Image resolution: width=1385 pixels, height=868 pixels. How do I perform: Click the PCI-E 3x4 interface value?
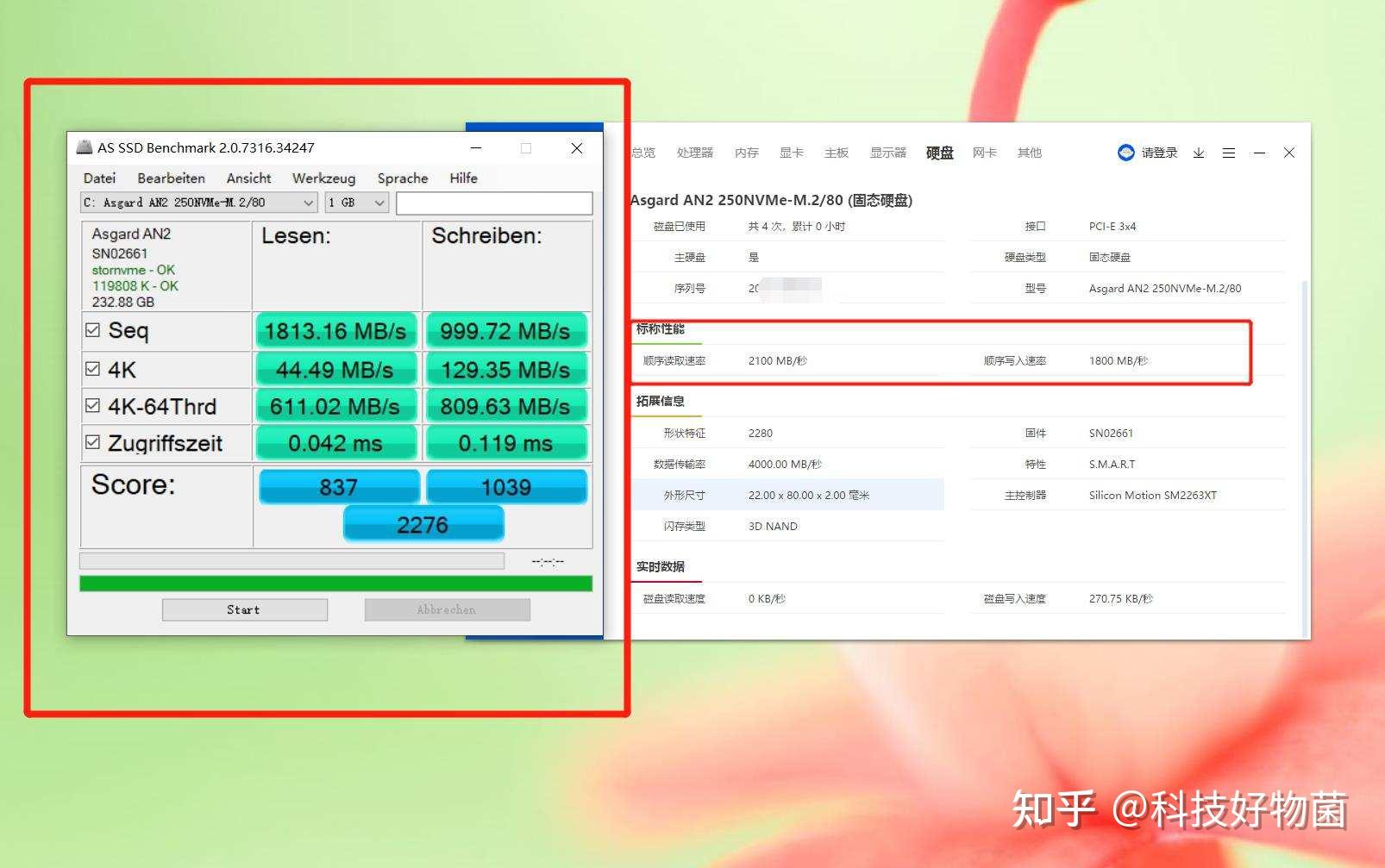[x=1112, y=226]
